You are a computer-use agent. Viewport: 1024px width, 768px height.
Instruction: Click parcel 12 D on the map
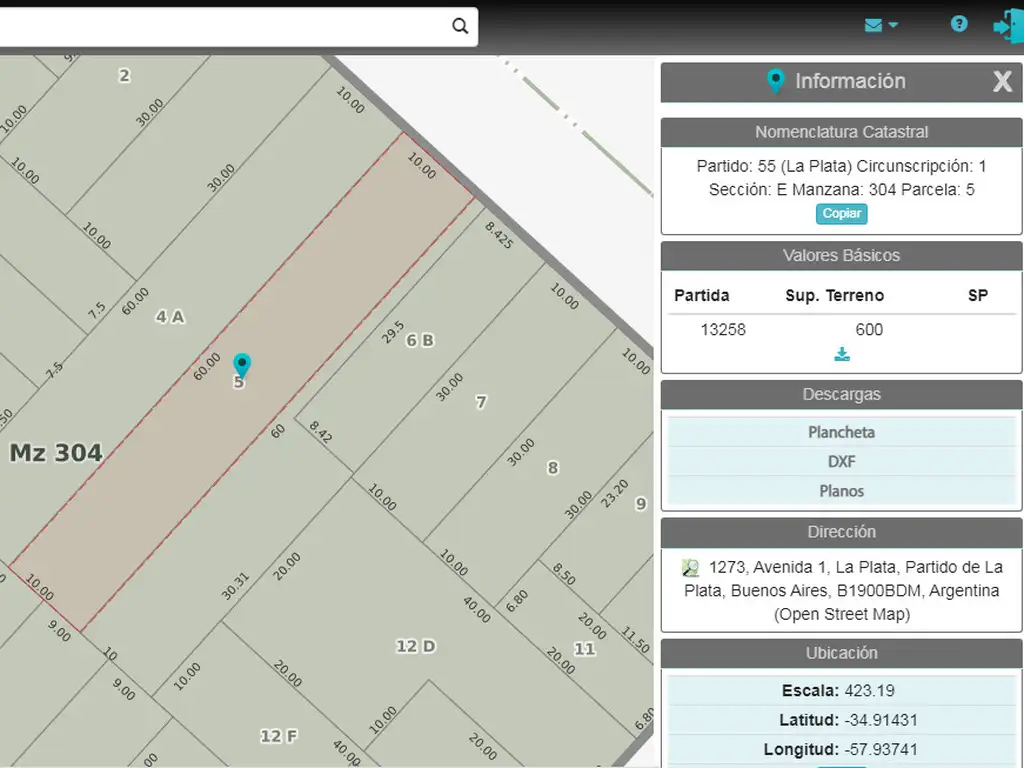point(415,646)
